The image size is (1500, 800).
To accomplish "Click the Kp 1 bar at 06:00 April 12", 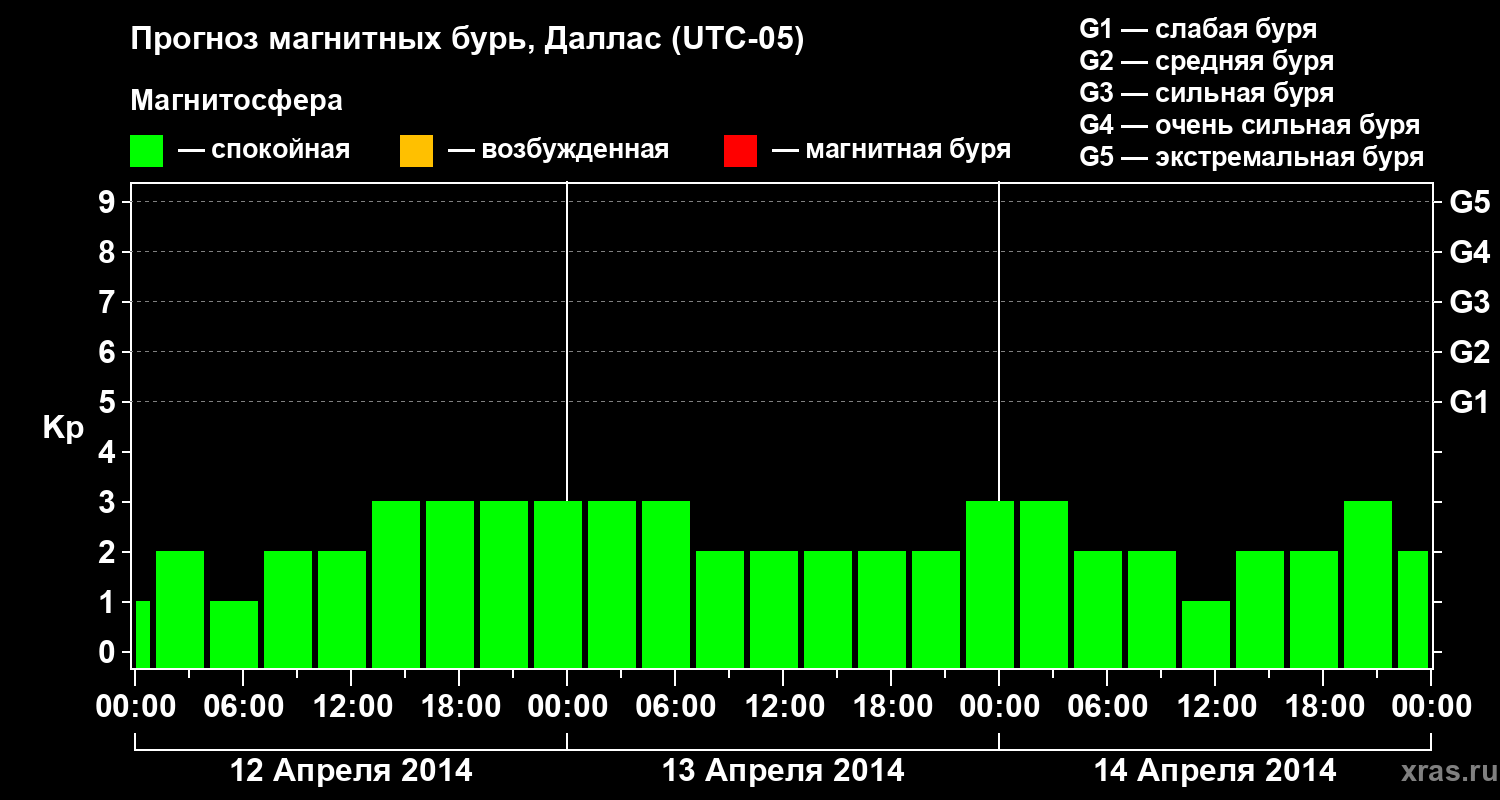I will click(x=234, y=634).
